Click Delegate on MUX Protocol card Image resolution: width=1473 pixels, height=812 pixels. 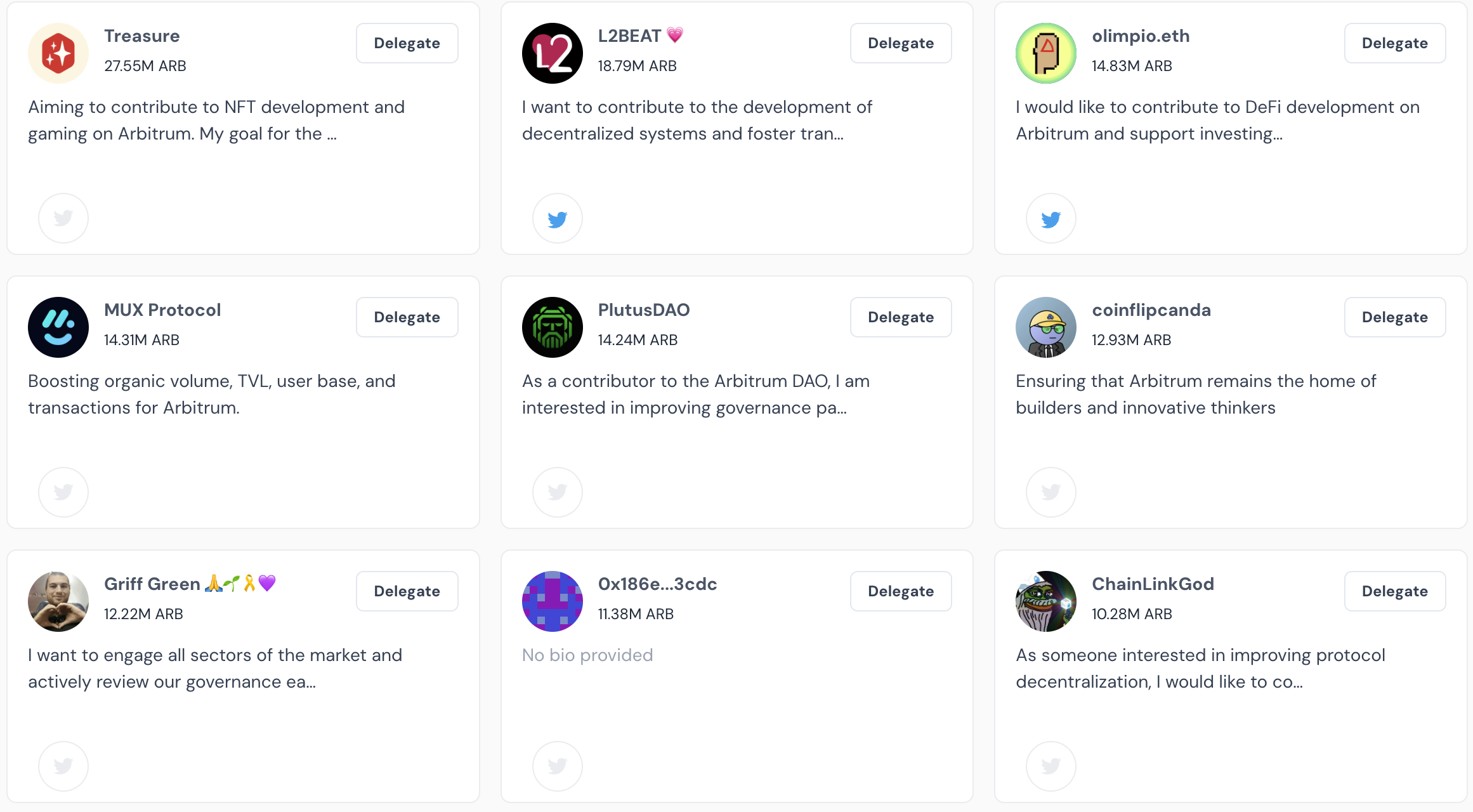407,317
